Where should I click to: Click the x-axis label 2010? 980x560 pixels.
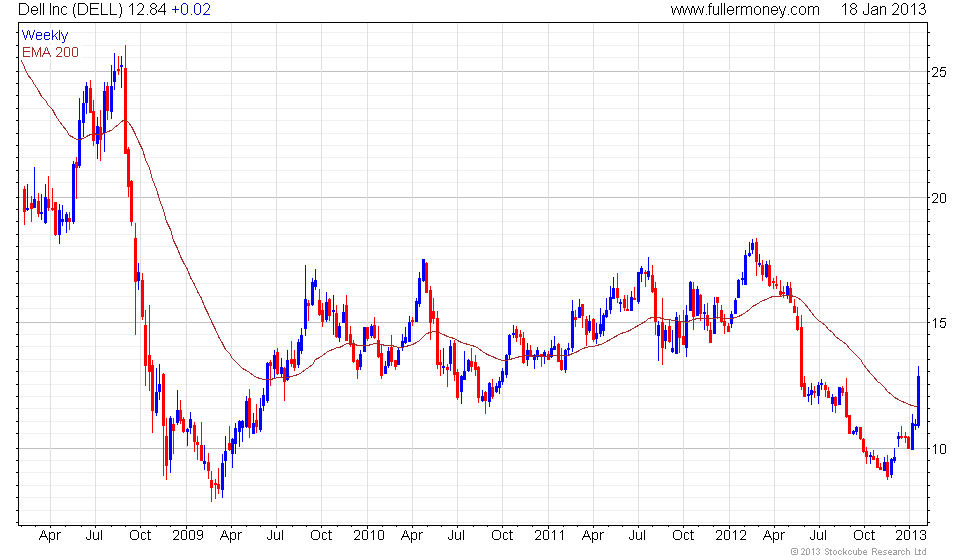coord(369,535)
